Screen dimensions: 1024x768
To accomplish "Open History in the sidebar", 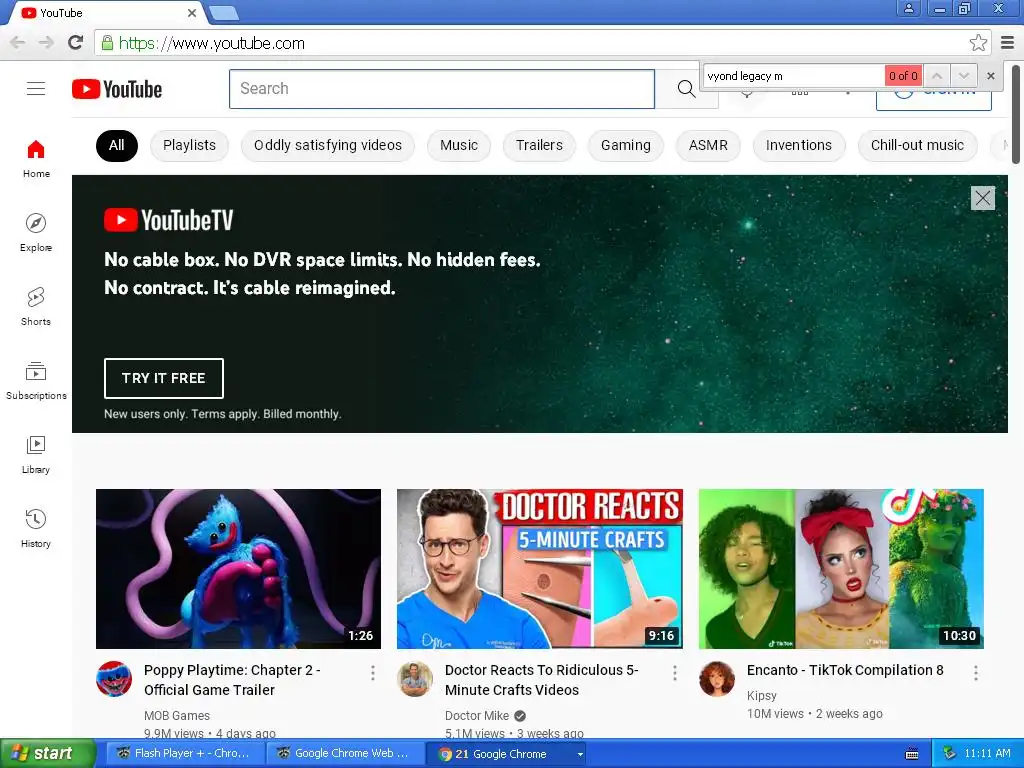I will click(x=36, y=528).
